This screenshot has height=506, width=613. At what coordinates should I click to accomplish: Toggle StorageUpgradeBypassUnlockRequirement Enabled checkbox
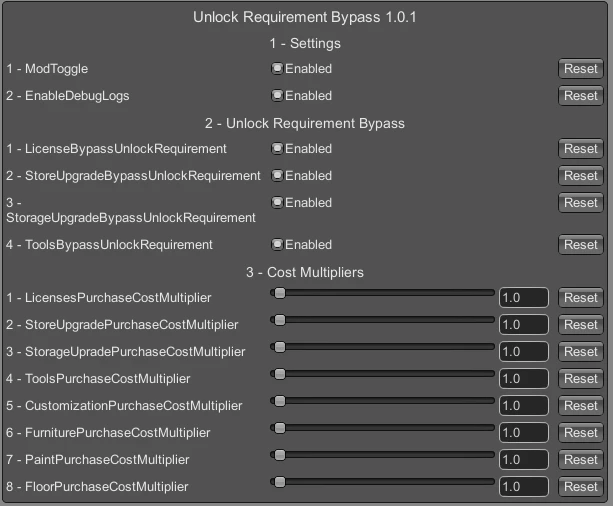click(x=277, y=203)
